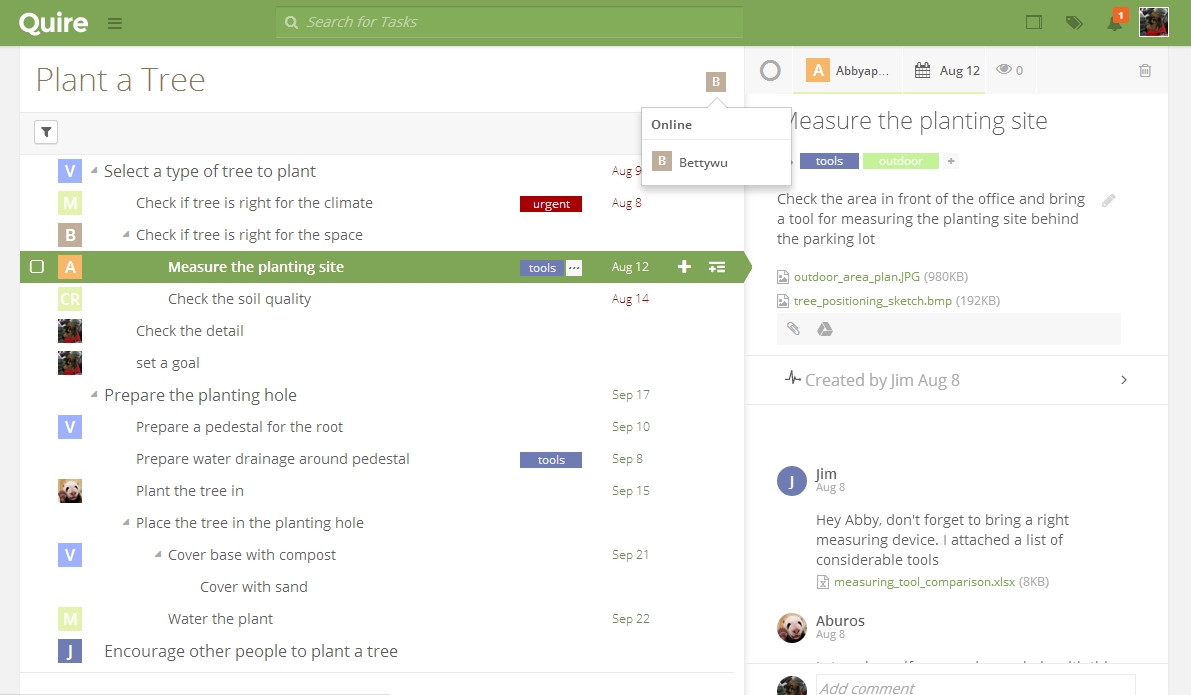Open tree_positioning_sketch.bmp attachment
1191x695 pixels.
tap(873, 301)
